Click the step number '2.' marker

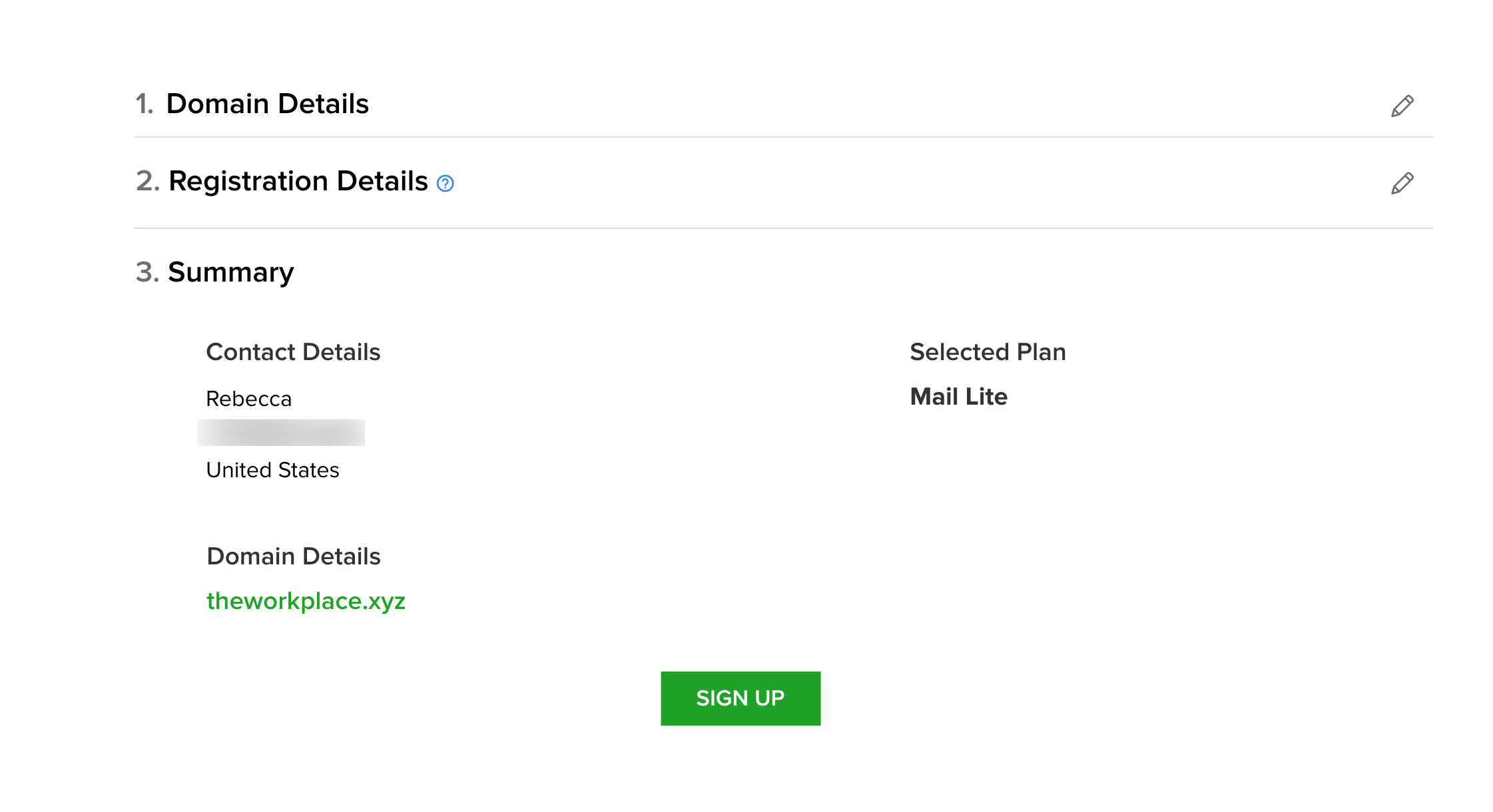pos(147,181)
